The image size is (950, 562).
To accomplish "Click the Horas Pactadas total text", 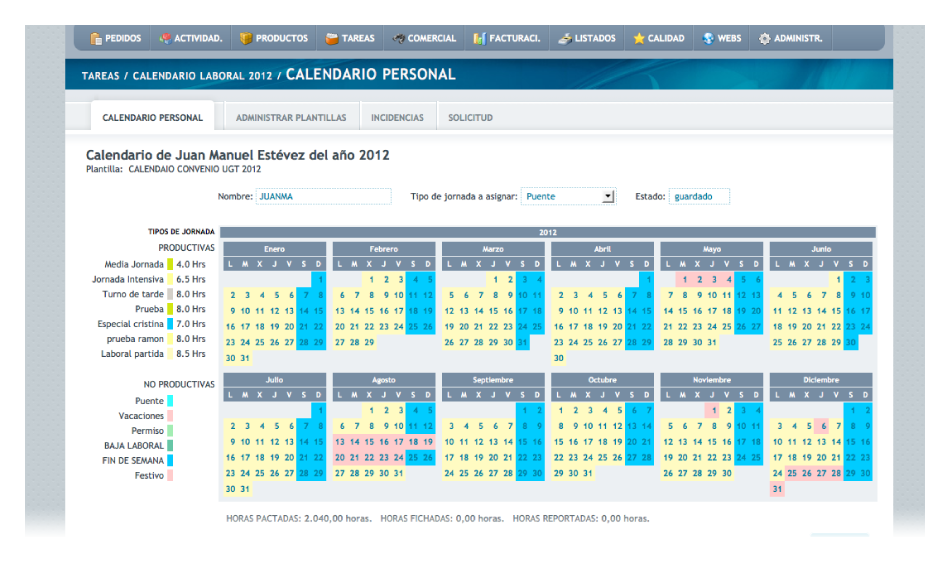I will coord(299,518).
